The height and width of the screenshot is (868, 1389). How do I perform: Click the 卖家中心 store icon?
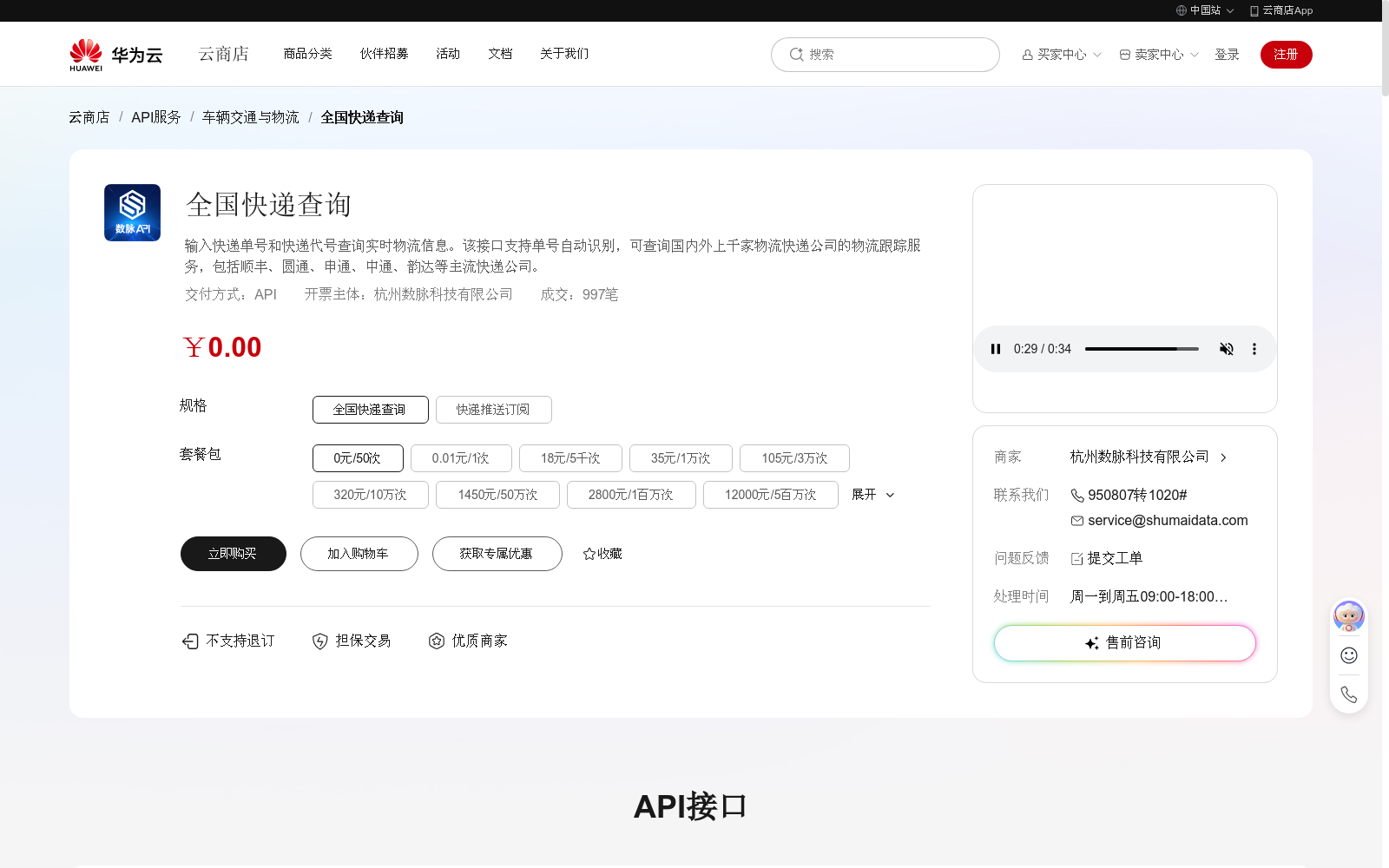click(1125, 55)
